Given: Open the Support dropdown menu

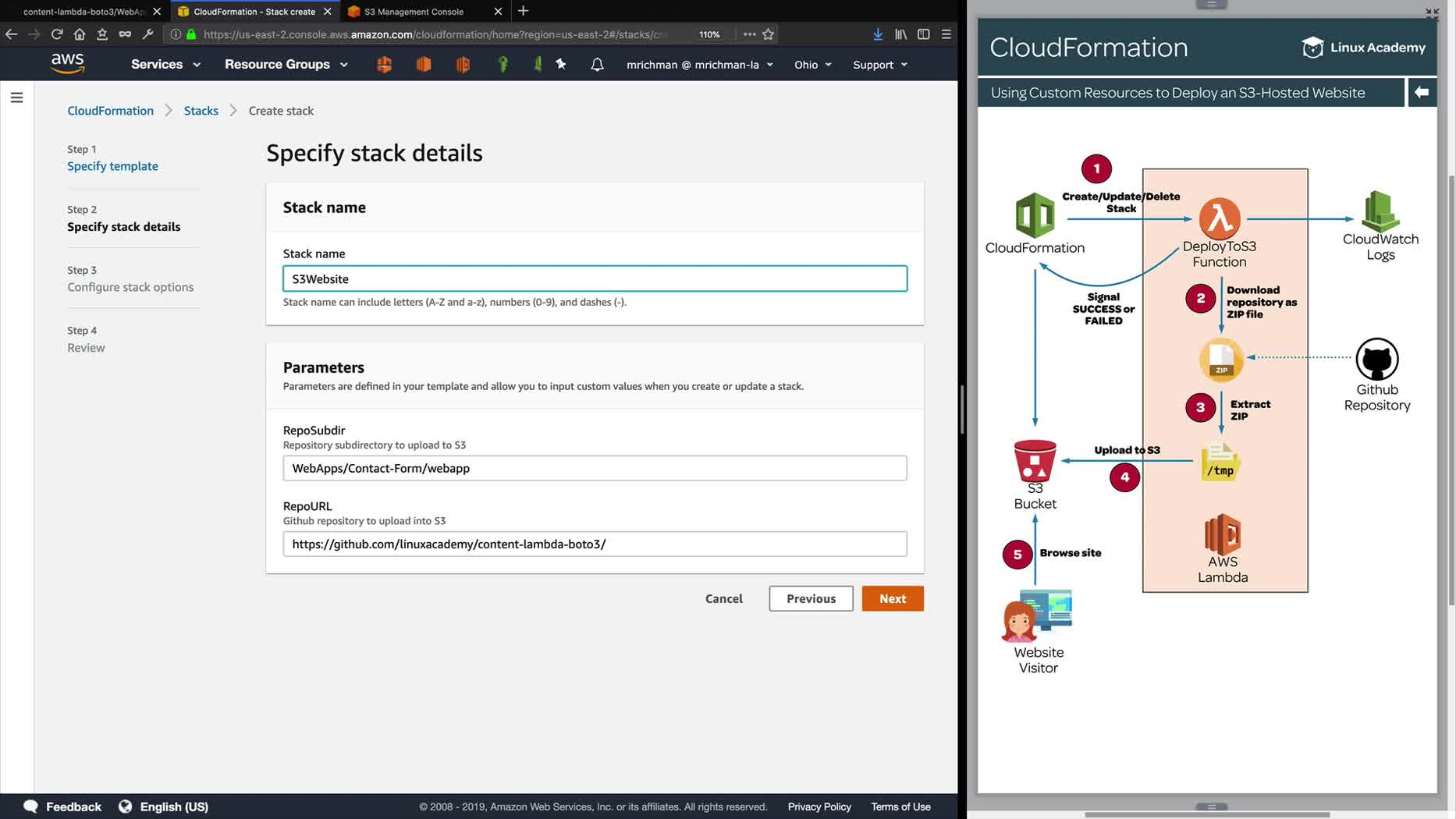Looking at the screenshot, I should click(879, 65).
